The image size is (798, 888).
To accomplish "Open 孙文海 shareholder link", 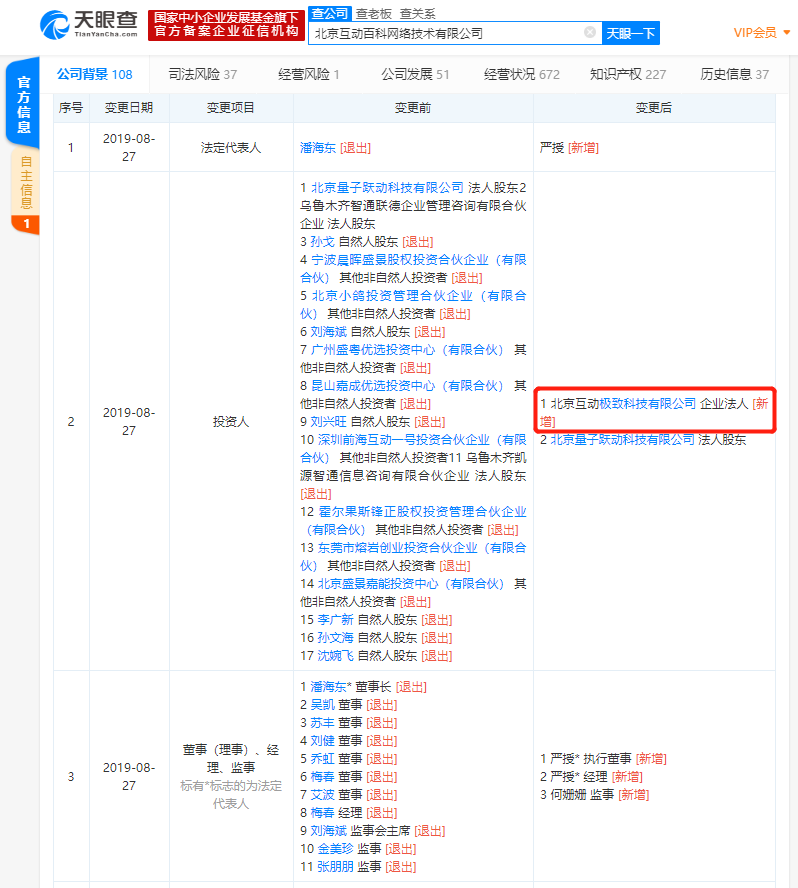I will [335, 638].
